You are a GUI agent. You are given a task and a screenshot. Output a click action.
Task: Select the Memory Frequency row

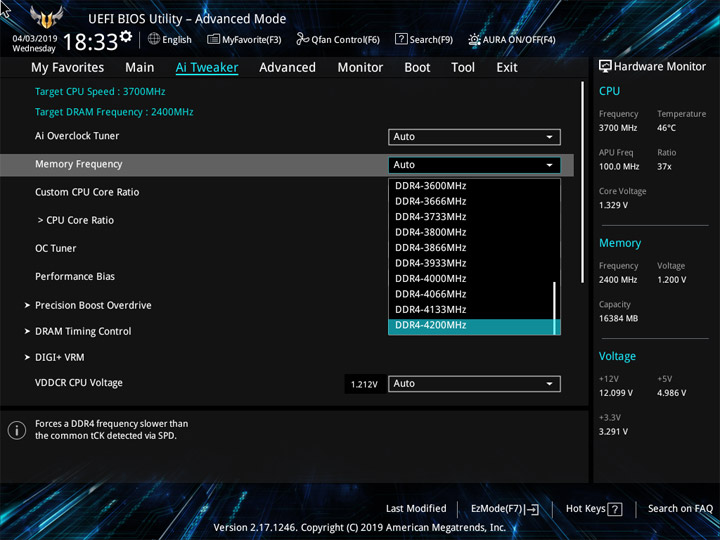tap(287, 165)
